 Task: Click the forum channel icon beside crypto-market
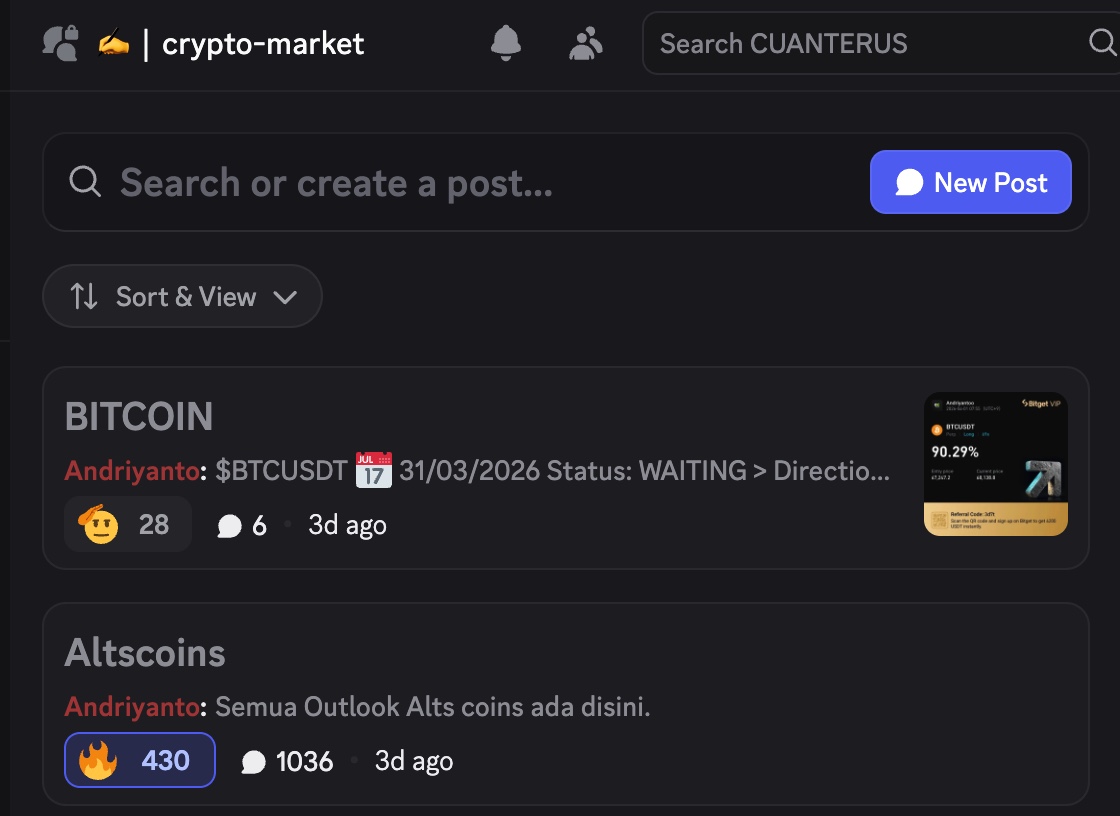[x=60, y=43]
